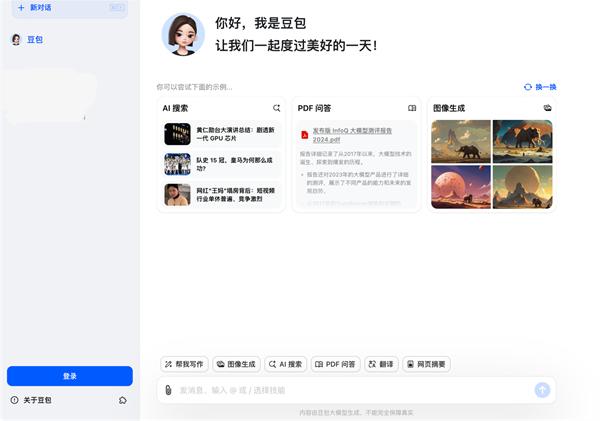The width and height of the screenshot is (600, 421).
Task: Click the AI 搜索 card search icon
Action: (276, 108)
